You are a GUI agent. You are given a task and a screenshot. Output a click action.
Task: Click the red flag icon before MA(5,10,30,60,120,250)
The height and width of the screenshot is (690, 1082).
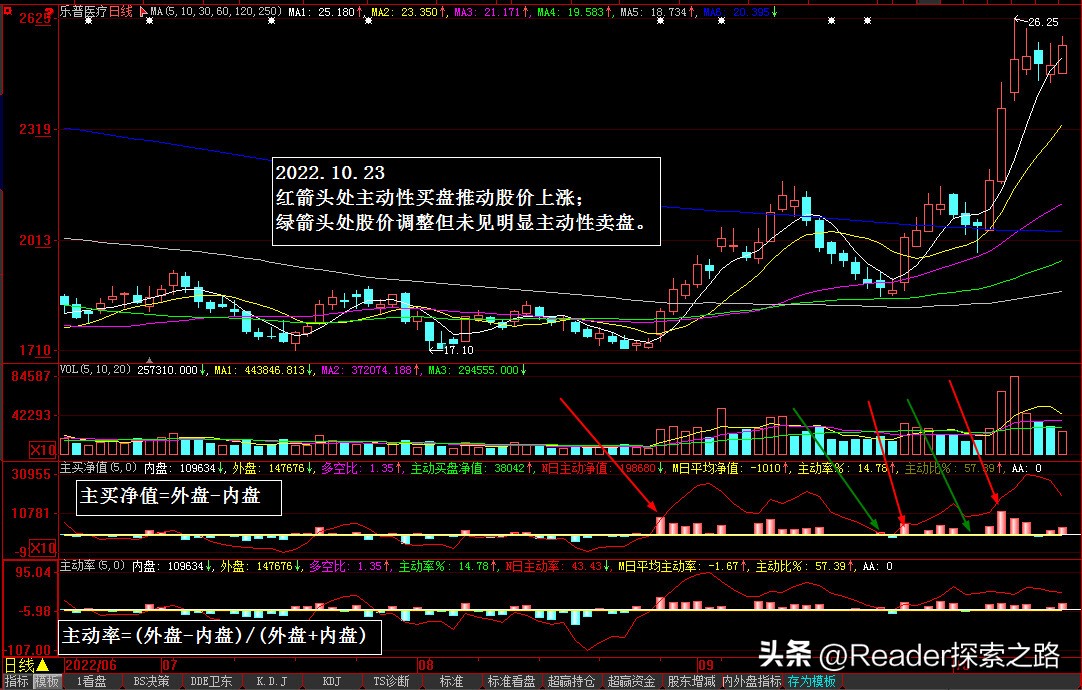point(143,12)
